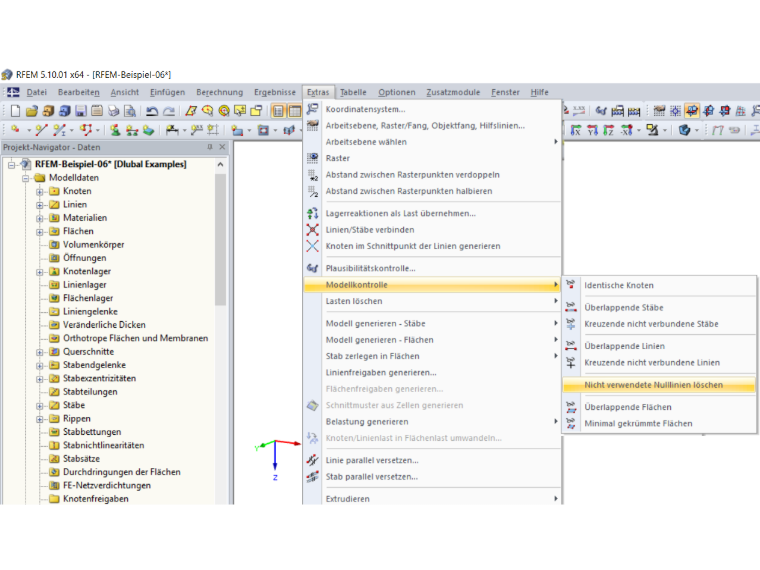Open the blue Block Manager cabinet icon

point(64,111)
